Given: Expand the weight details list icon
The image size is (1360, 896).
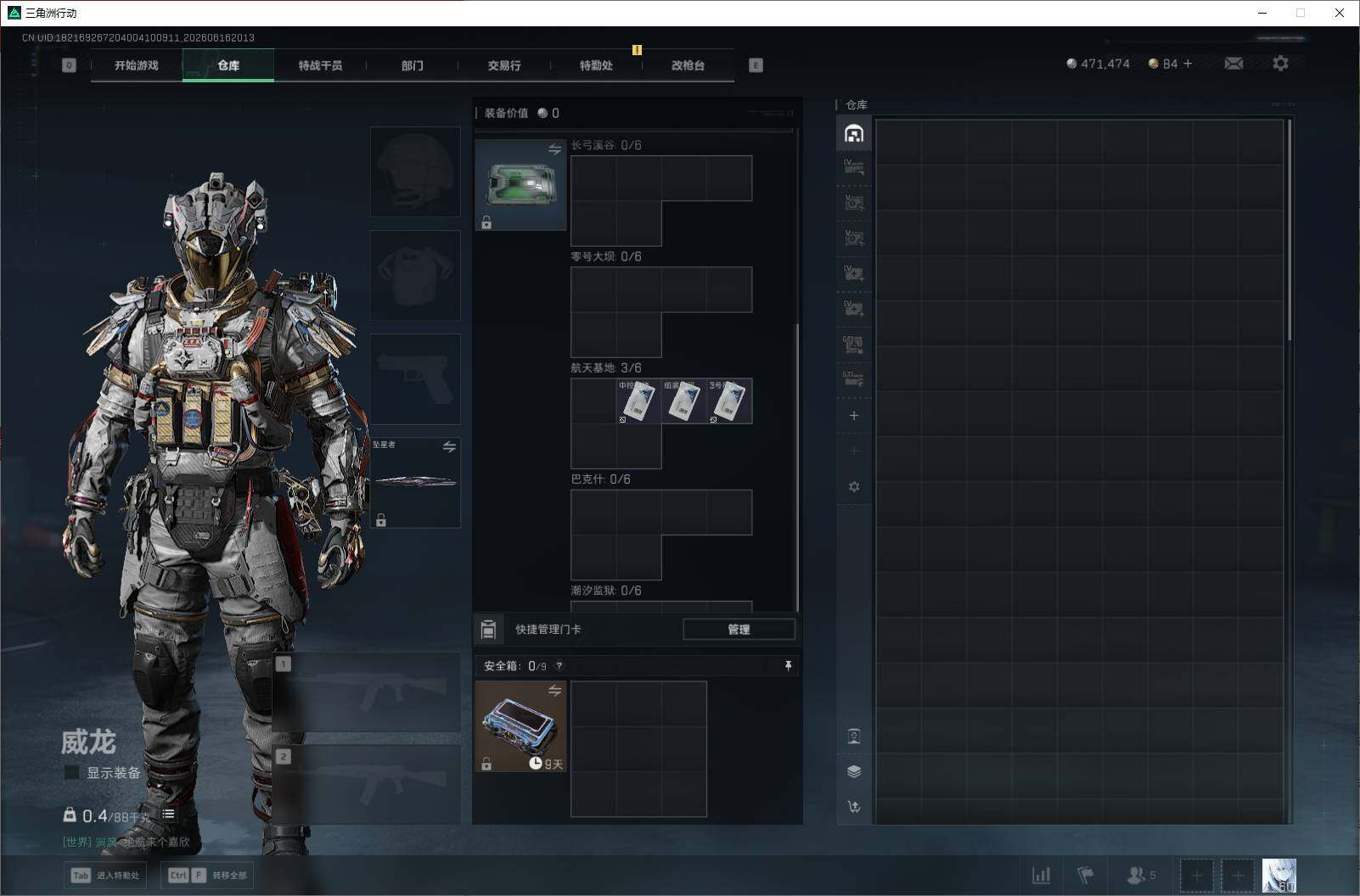Looking at the screenshot, I should coord(169,815).
